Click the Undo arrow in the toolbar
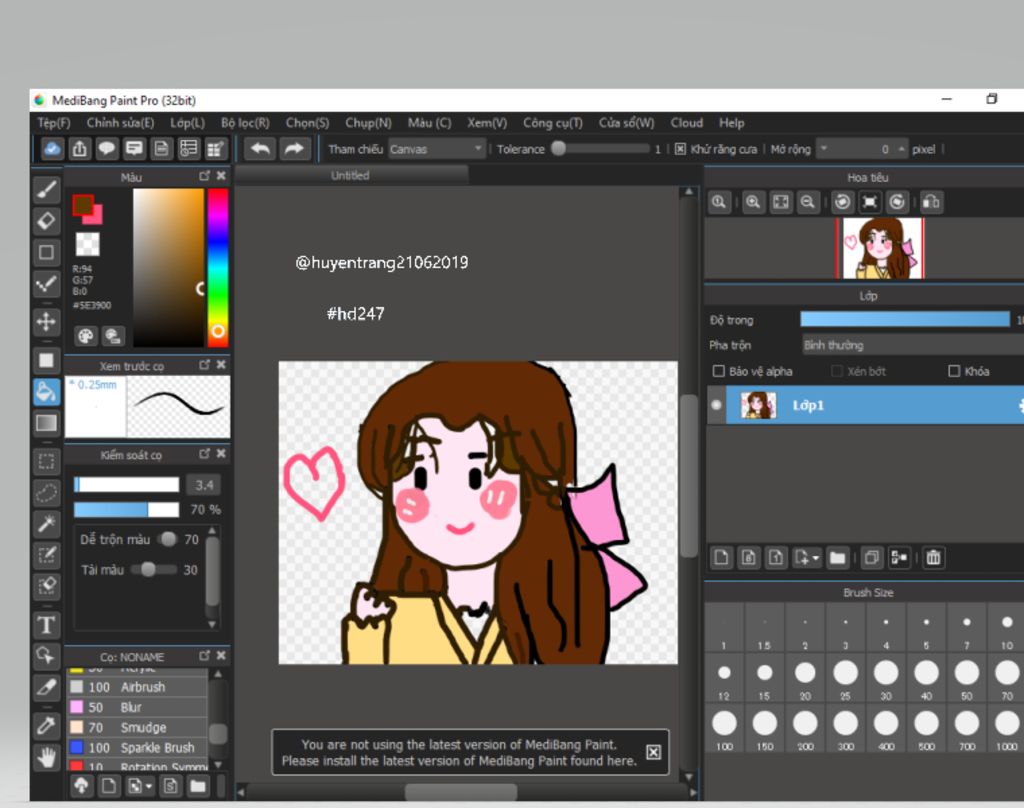 [x=261, y=149]
